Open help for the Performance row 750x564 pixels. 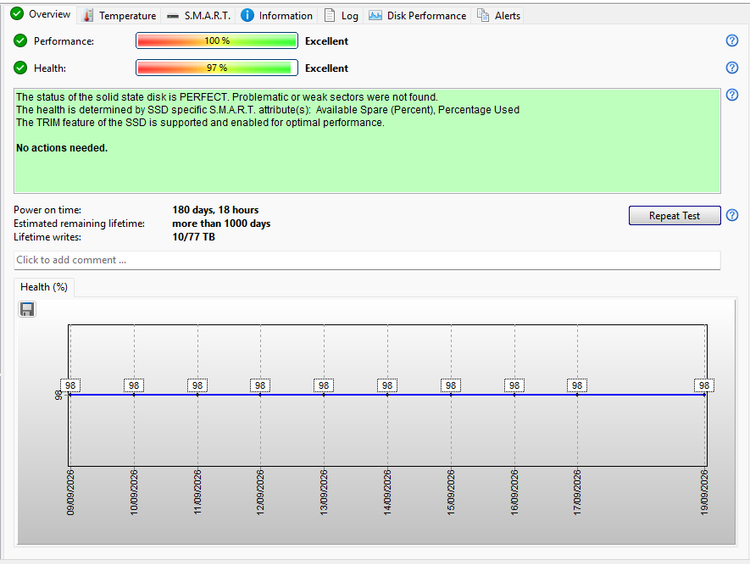coord(732,41)
